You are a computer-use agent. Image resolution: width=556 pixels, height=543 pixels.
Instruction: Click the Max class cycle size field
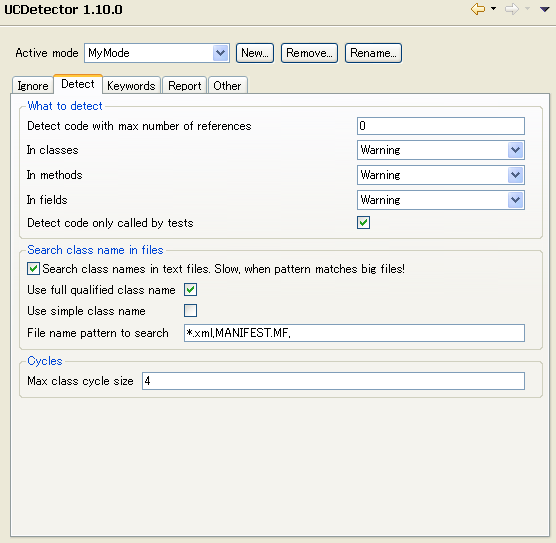[333, 381]
